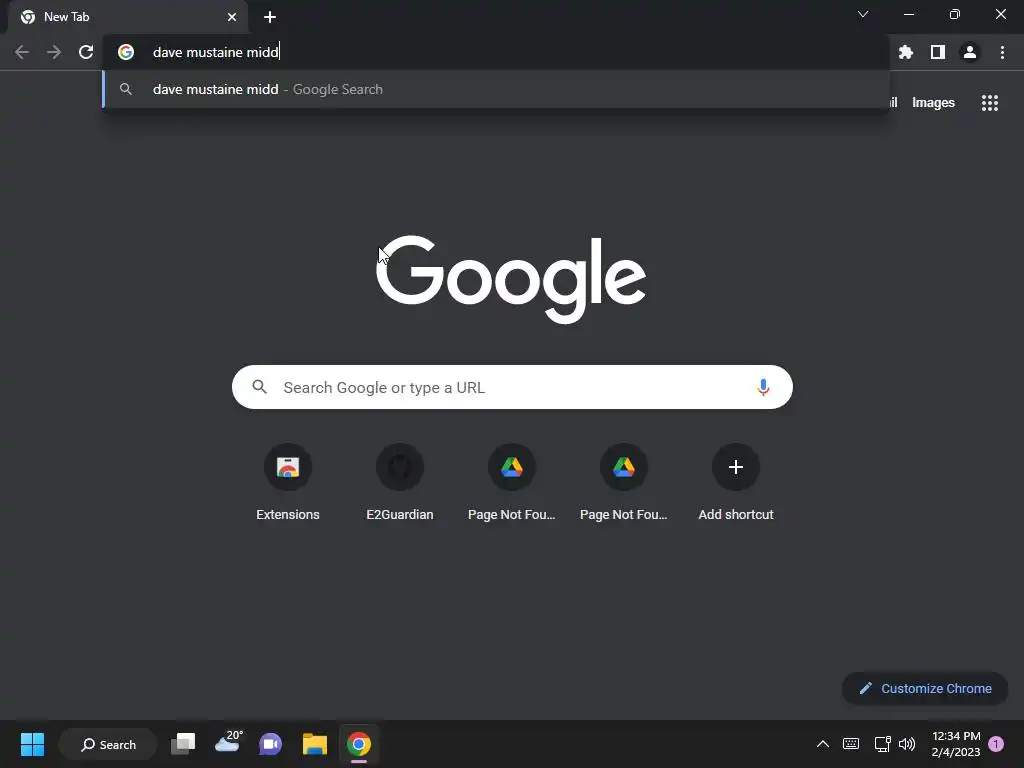This screenshot has height=768, width=1024.
Task: Click the Customize Chrome button
Action: [x=925, y=688]
